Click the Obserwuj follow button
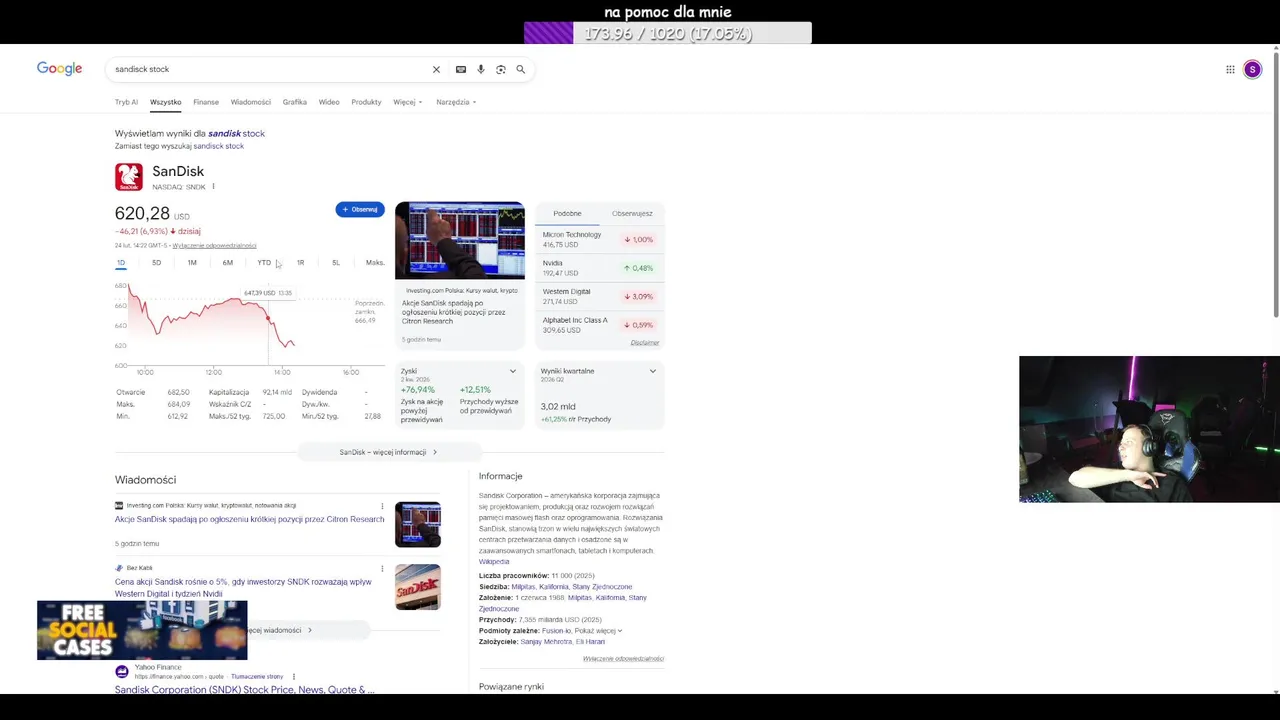 (x=360, y=209)
